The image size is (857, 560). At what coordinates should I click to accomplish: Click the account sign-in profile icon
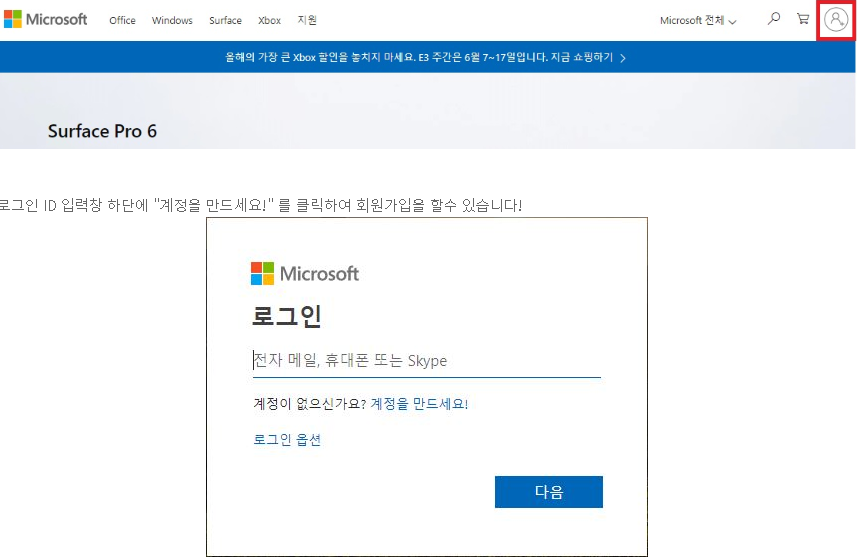pyautogui.click(x=836, y=20)
